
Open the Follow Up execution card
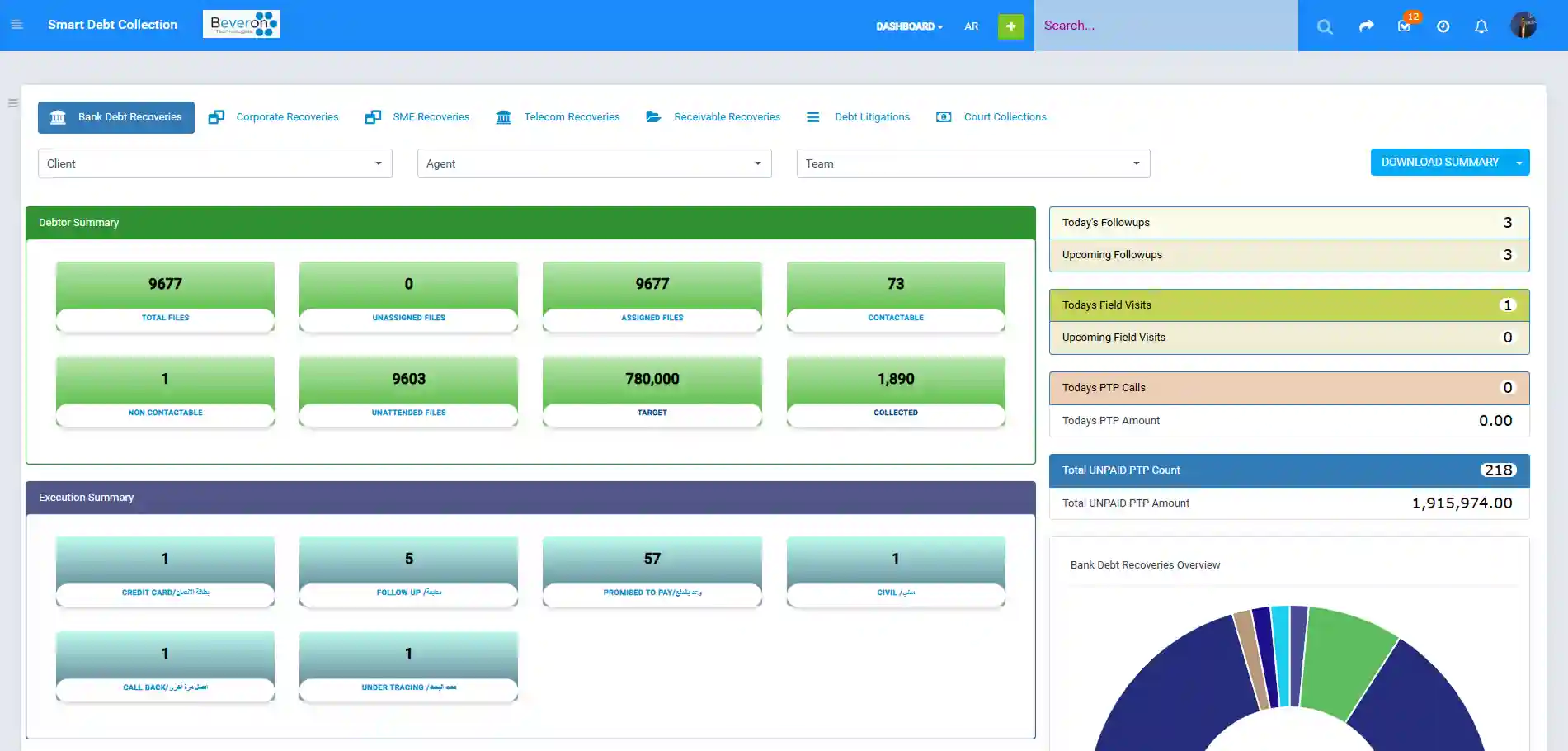(408, 572)
